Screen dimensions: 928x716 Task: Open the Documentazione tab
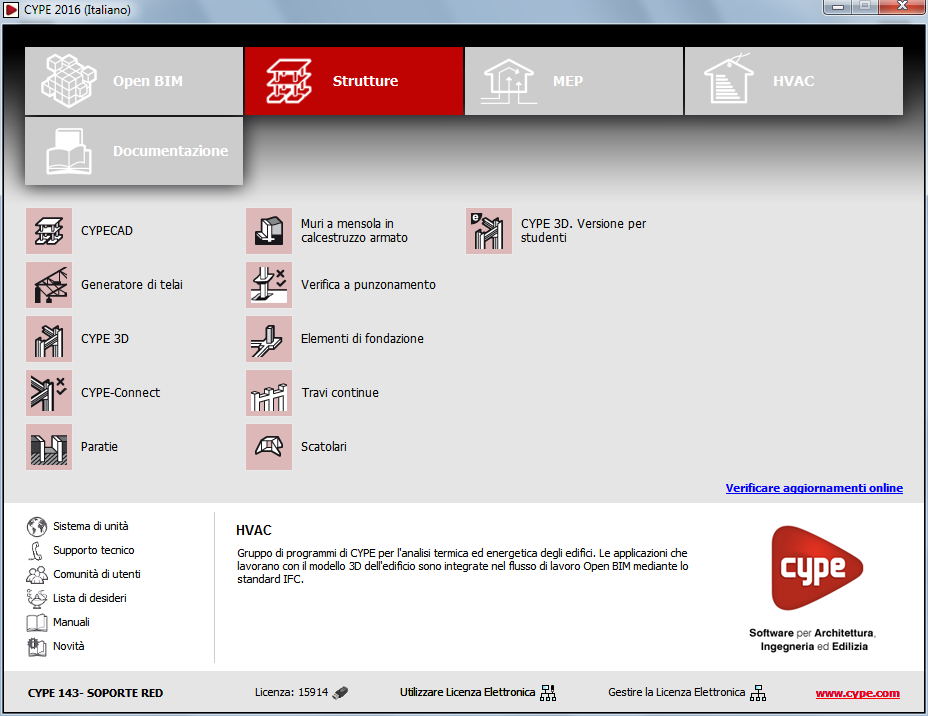(x=134, y=151)
